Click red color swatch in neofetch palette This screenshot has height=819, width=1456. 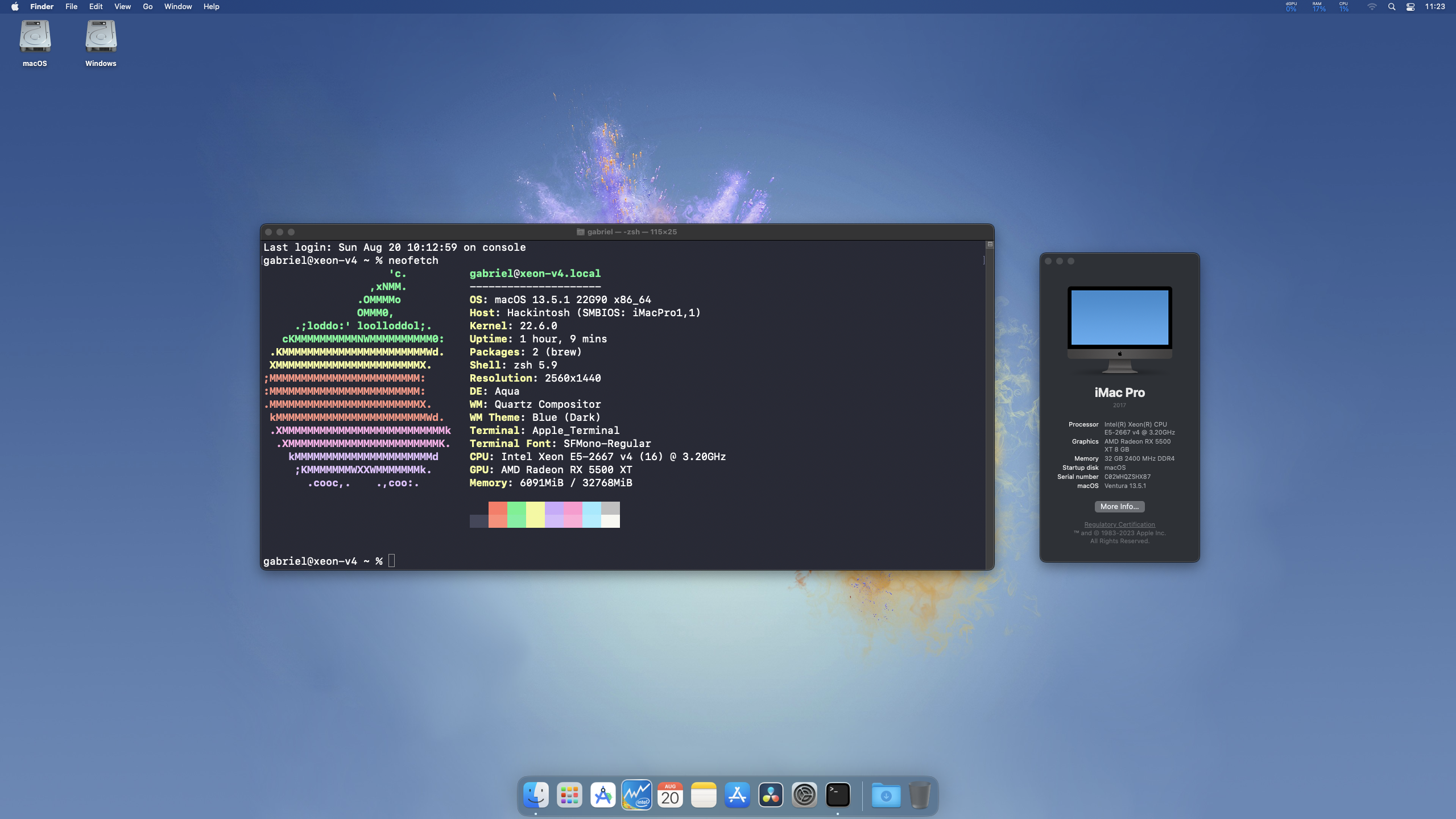(x=498, y=515)
